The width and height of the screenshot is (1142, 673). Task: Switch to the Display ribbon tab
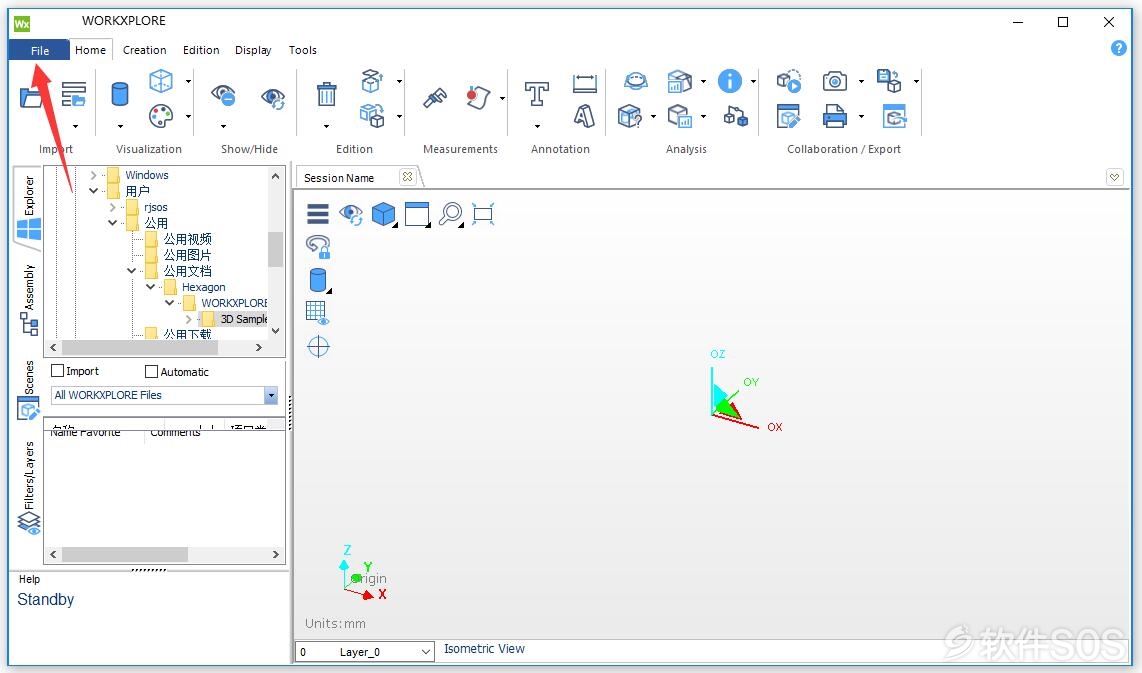click(253, 50)
